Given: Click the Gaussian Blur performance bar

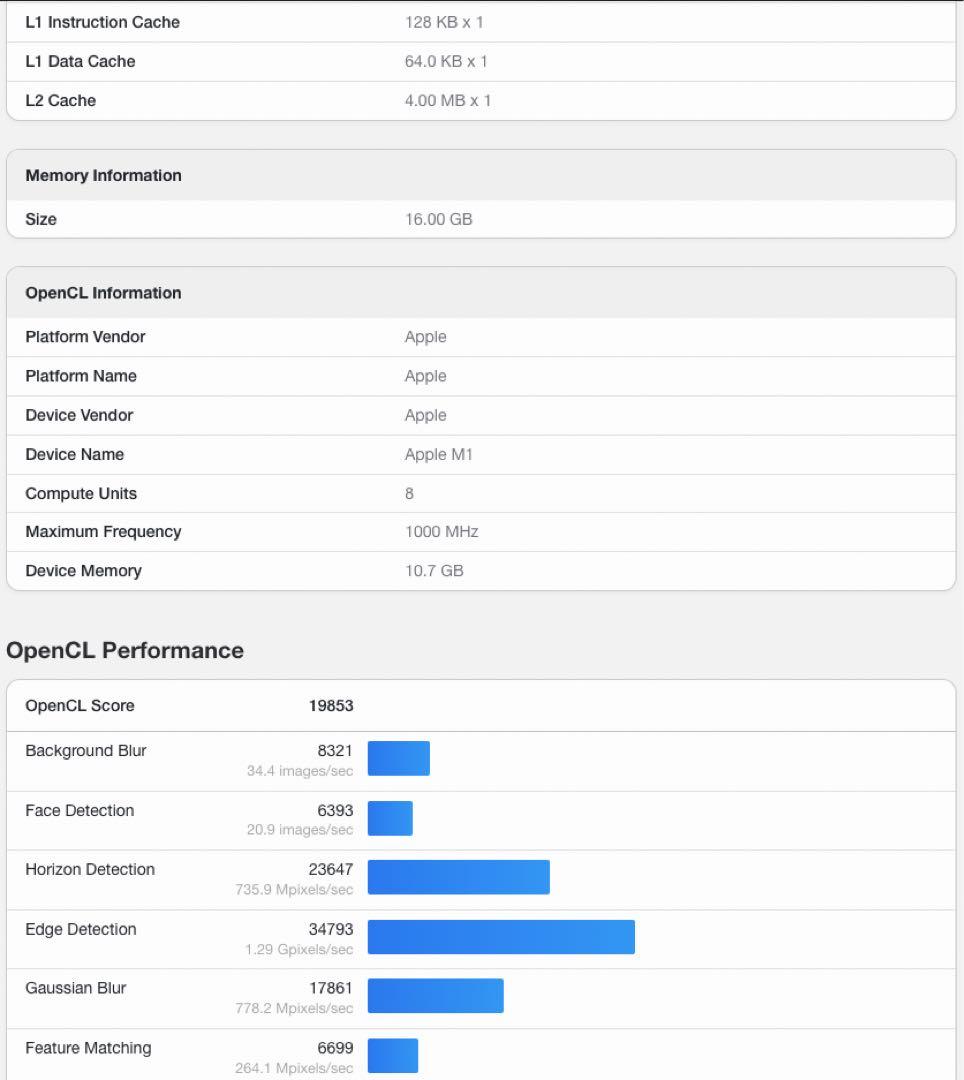Looking at the screenshot, I should 435,996.
